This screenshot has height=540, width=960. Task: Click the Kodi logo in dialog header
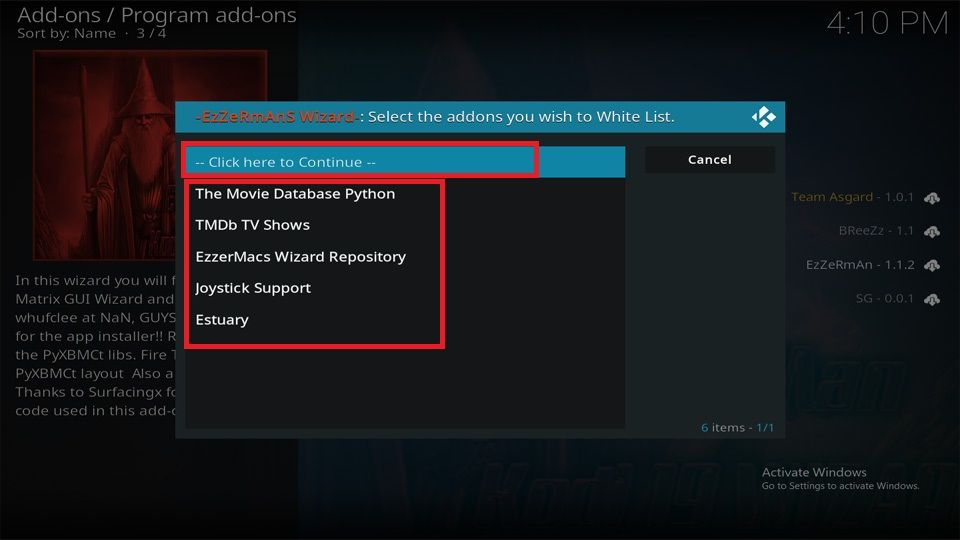click(x=763, y=117)
